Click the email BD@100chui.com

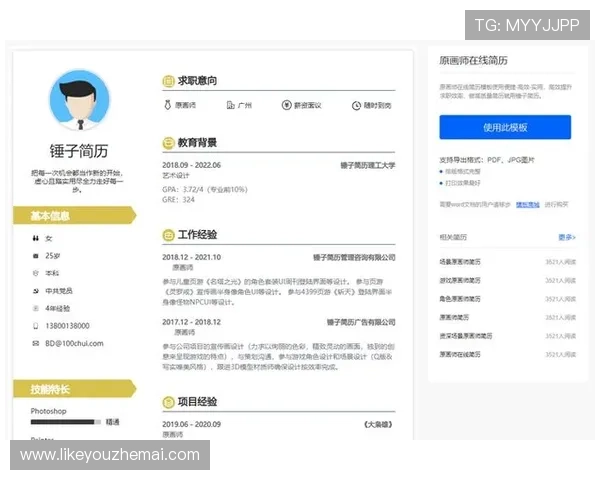[x=74, y=344]
